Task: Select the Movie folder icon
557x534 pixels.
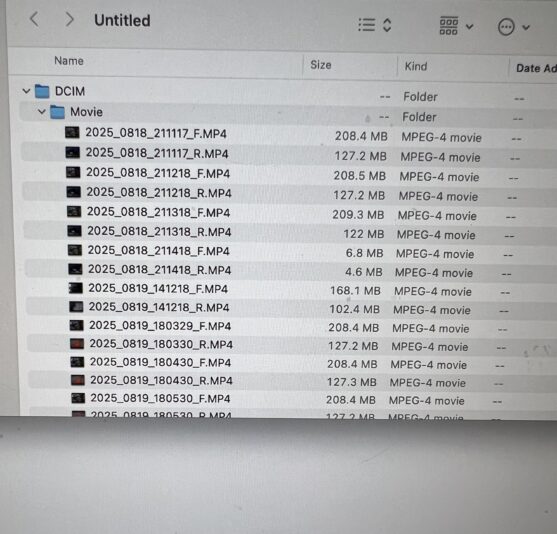Action: point(57,112)
